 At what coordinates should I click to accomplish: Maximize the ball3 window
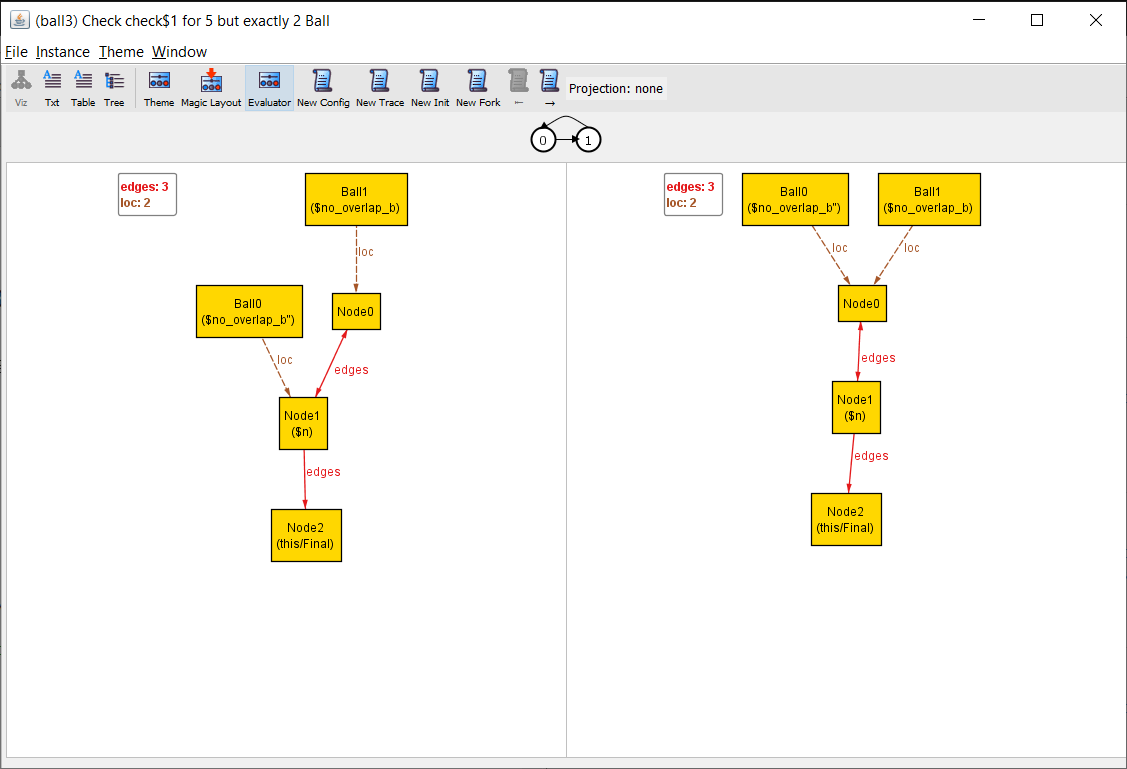(x=1036, y=20)
